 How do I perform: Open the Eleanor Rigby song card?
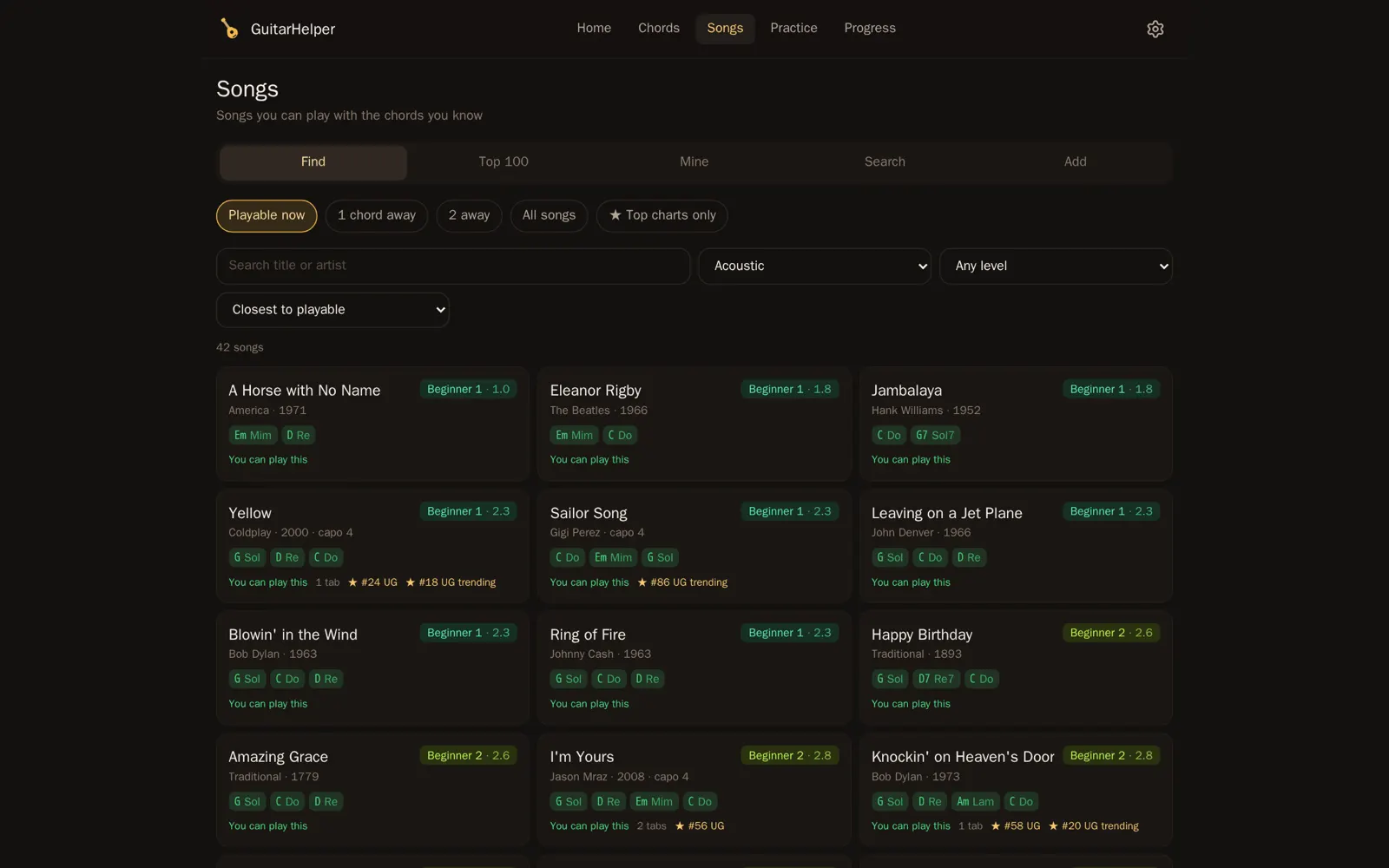pyautogui.click(x=694, y=424)
